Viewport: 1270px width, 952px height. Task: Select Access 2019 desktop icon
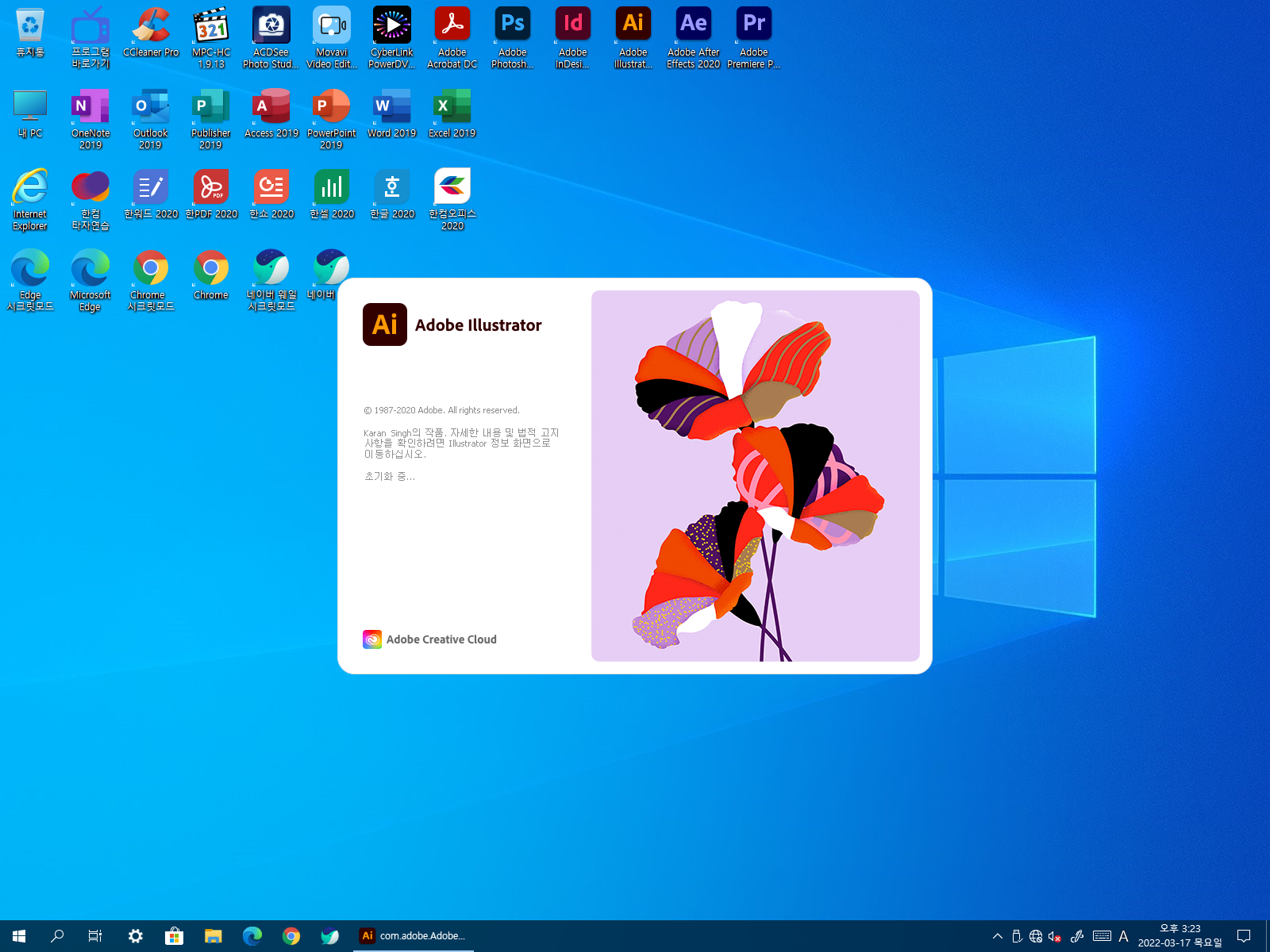click(x=271, y=113)
